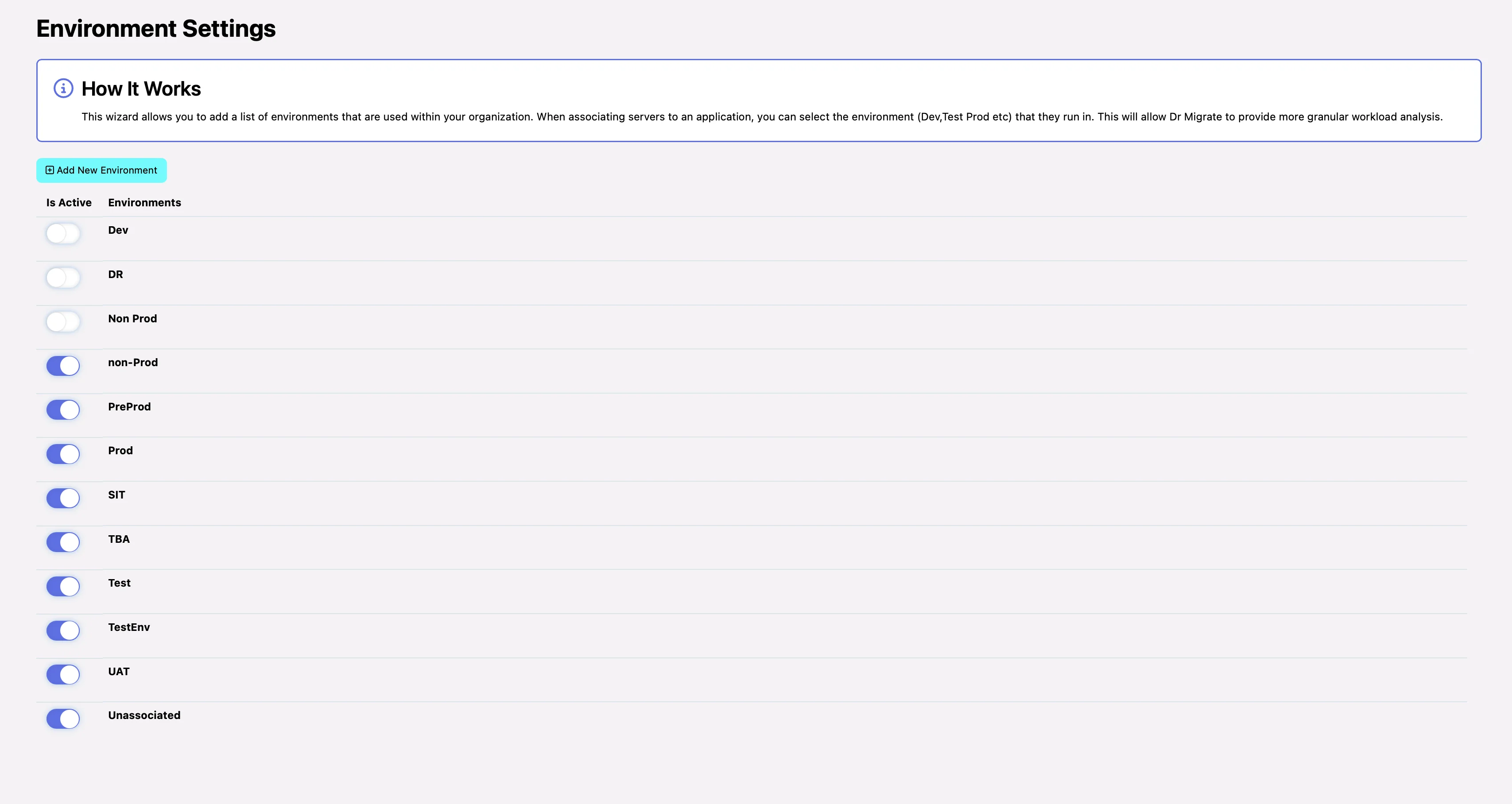1512x804 pixels.
Task: Click the plus icon in Add New Environment
Action: (x=50, y=170)
